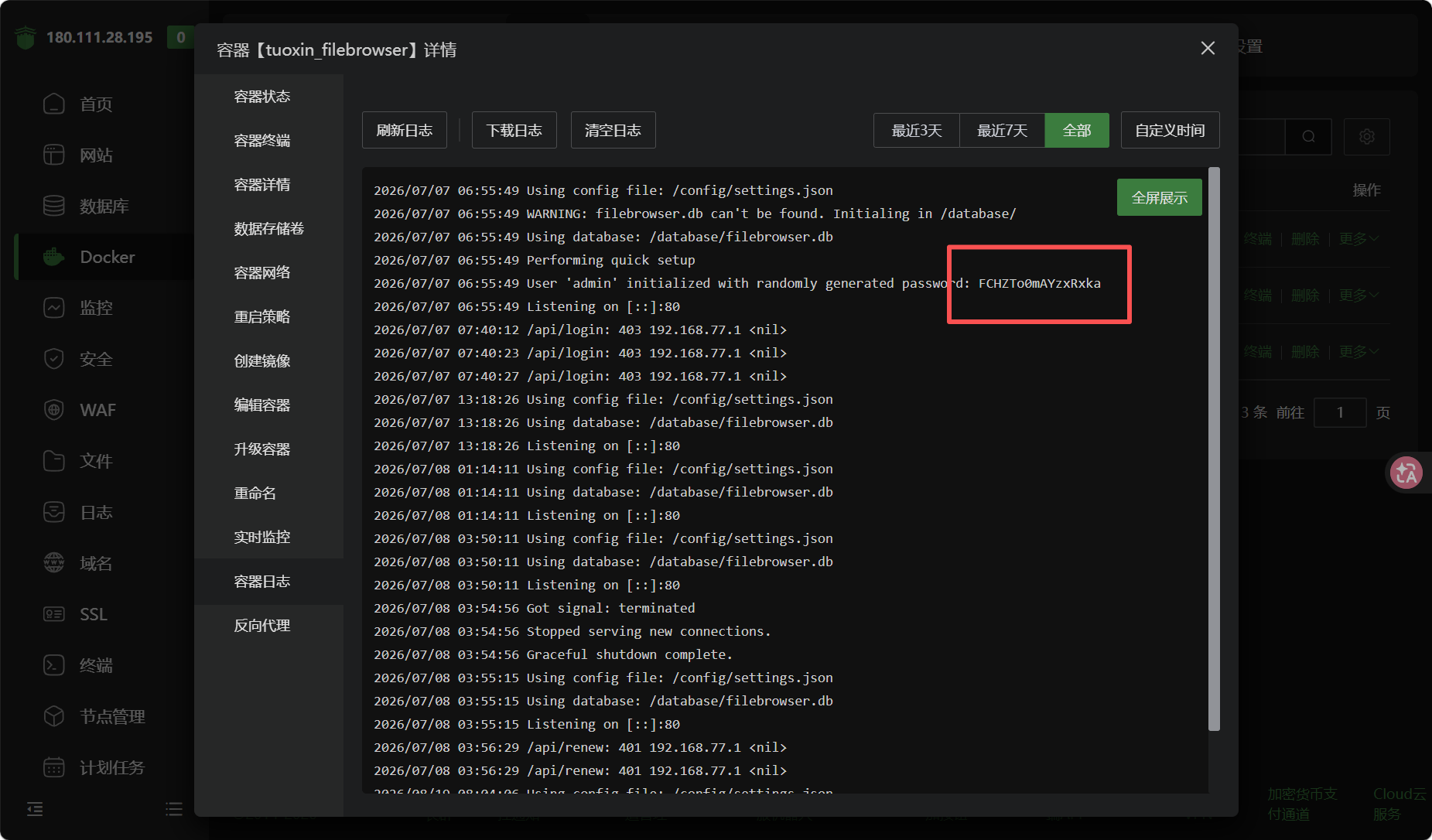
Task: Click the 刷新日志 button
Action: click(x=405, y=130)
